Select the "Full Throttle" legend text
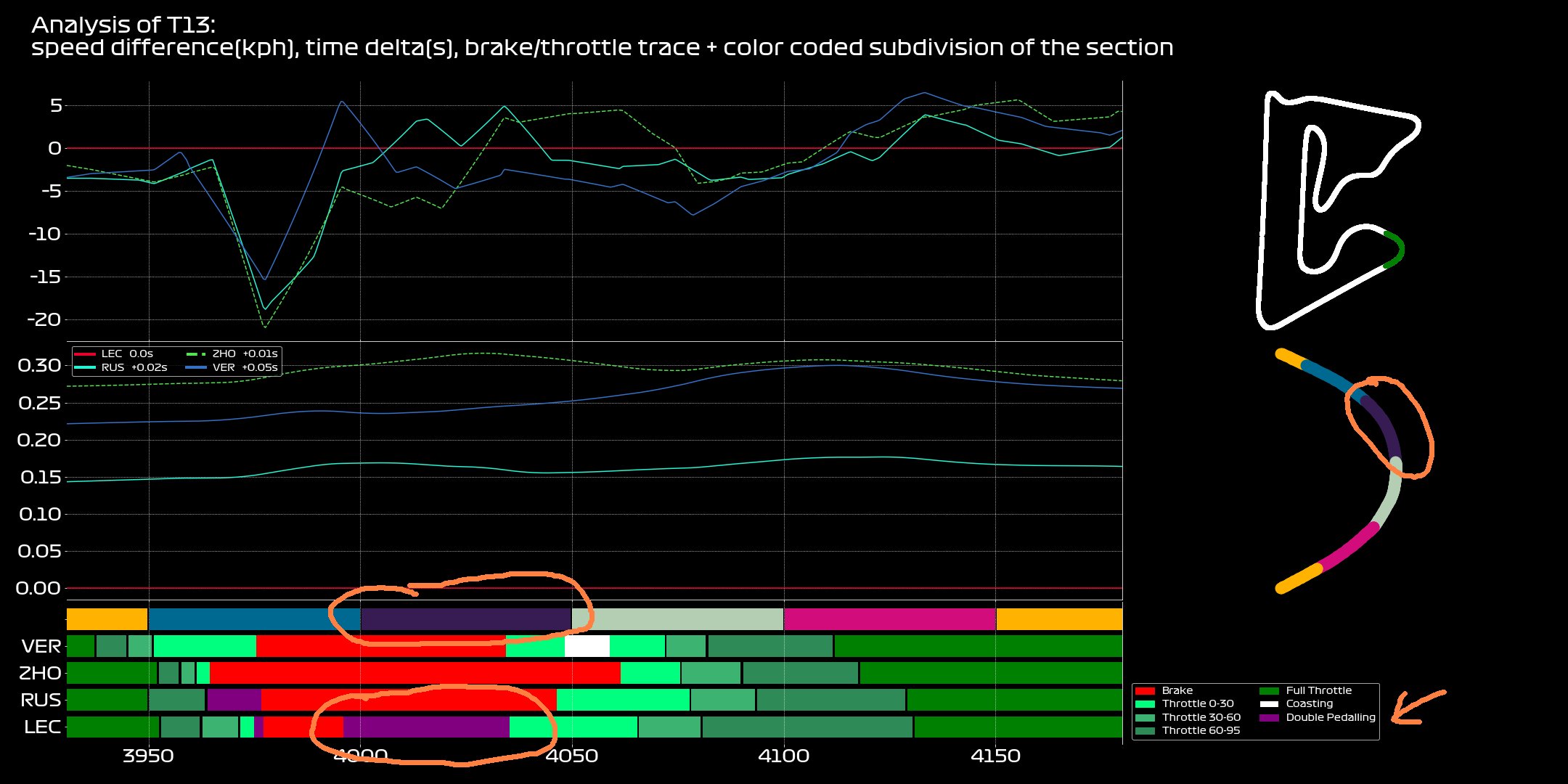The width and height of the screenshot is (1568, 784). pyautogui.click(x=1319, y=691)
